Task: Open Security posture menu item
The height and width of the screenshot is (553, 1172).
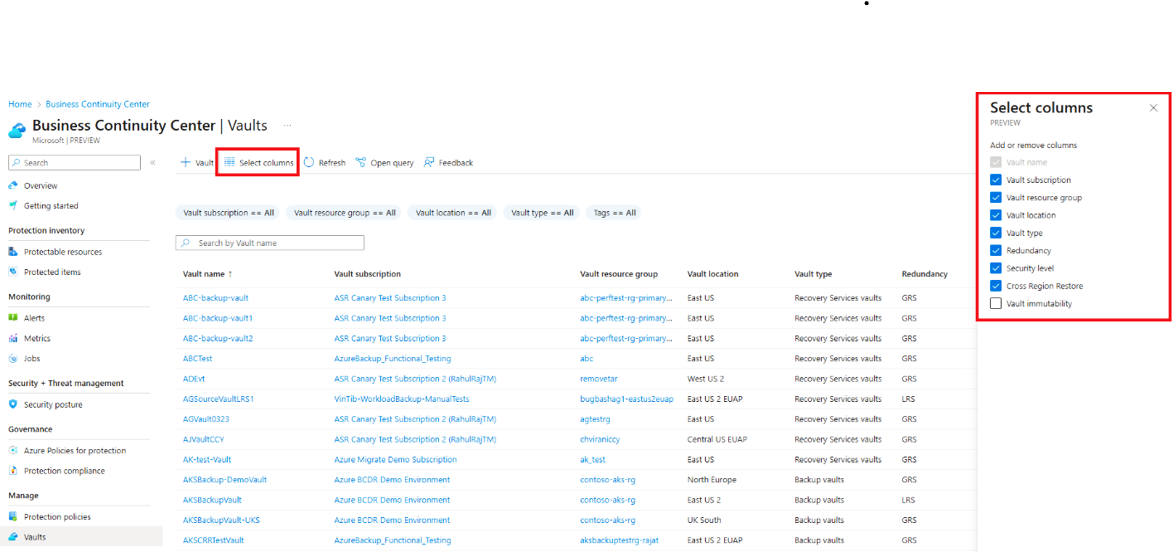Action: pos(53,404)
